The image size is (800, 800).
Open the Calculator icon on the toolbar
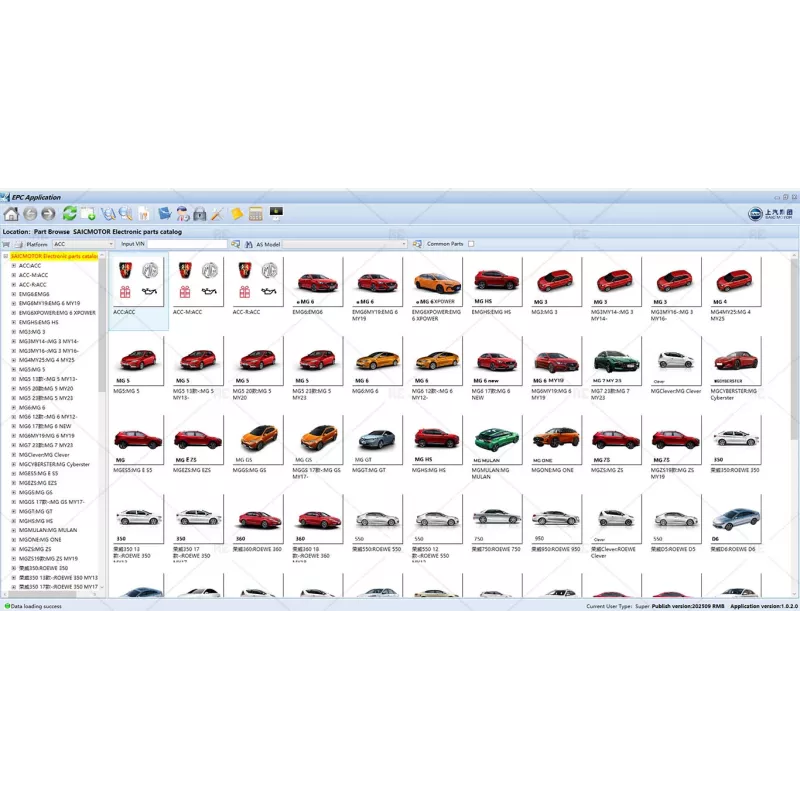(256, 212)
